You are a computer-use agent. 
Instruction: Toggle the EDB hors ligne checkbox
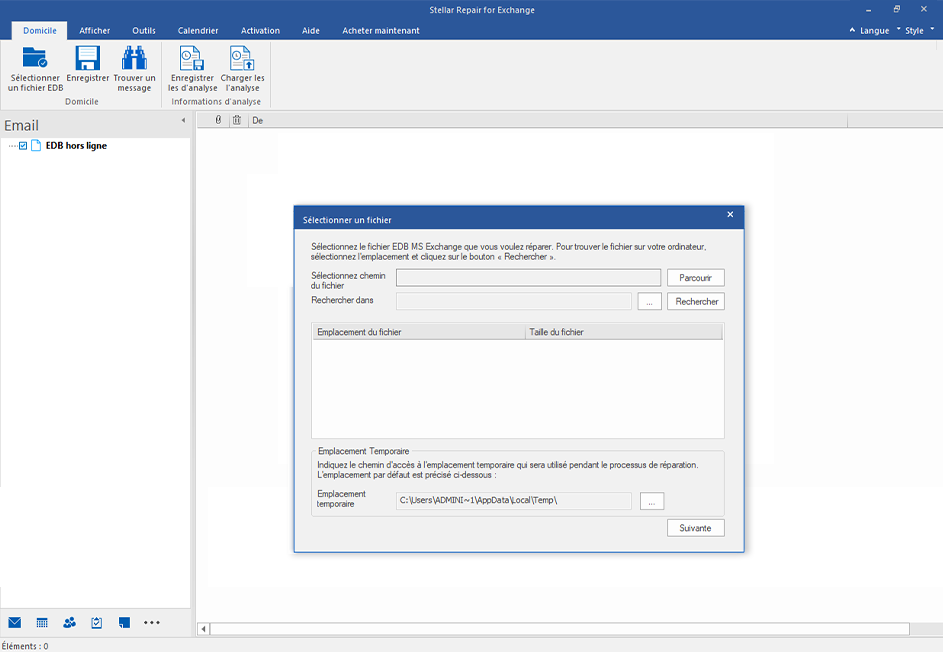(x=23, y=146)
